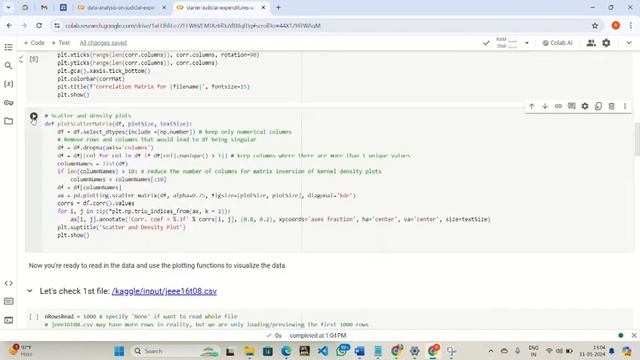This screenshot has width=640, height=360.
Task: Open the Share people icon
Action: pyautogui.click(x=591, y=43)
